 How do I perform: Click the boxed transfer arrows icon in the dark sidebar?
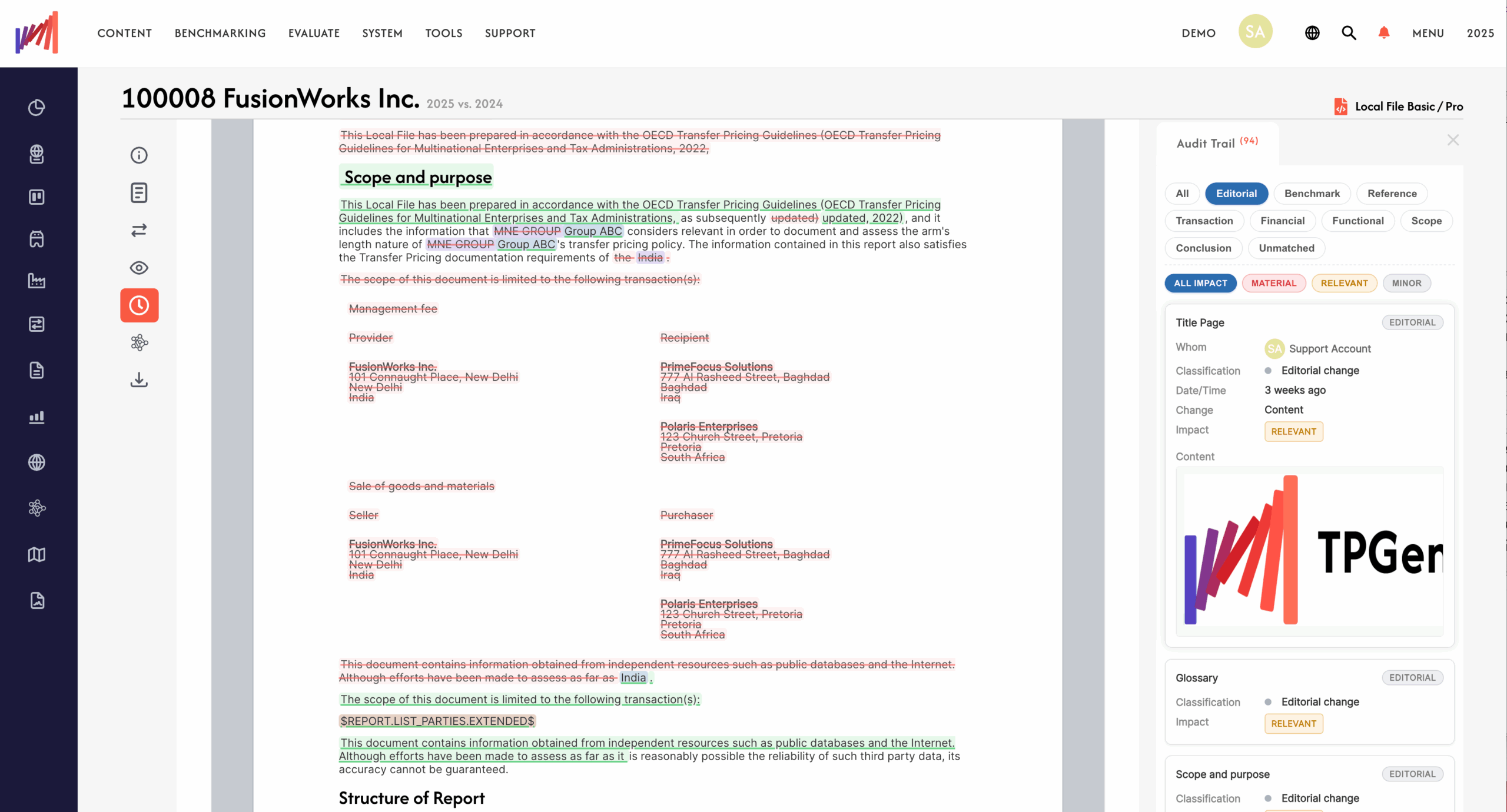click(x=36, y=324)
